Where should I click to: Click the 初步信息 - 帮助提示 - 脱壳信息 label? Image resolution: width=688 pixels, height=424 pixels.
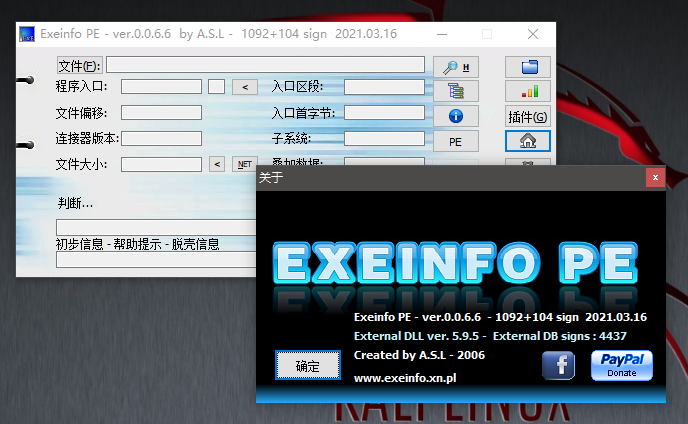click(137, 244)
